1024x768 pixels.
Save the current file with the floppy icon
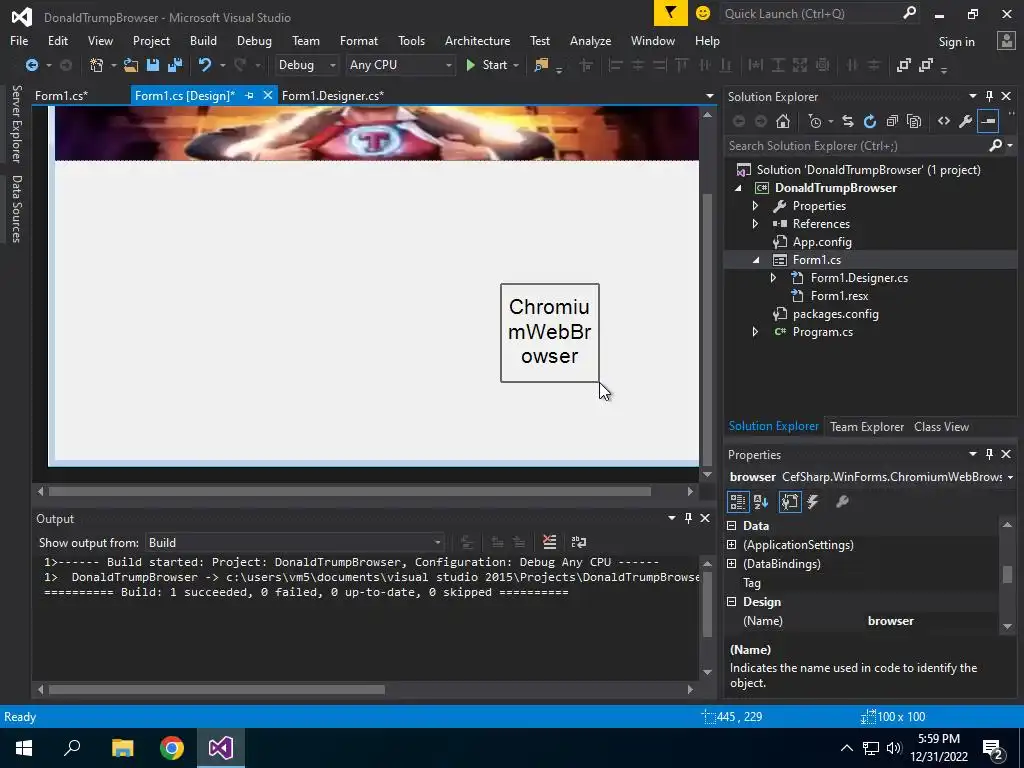pos(153,65)
